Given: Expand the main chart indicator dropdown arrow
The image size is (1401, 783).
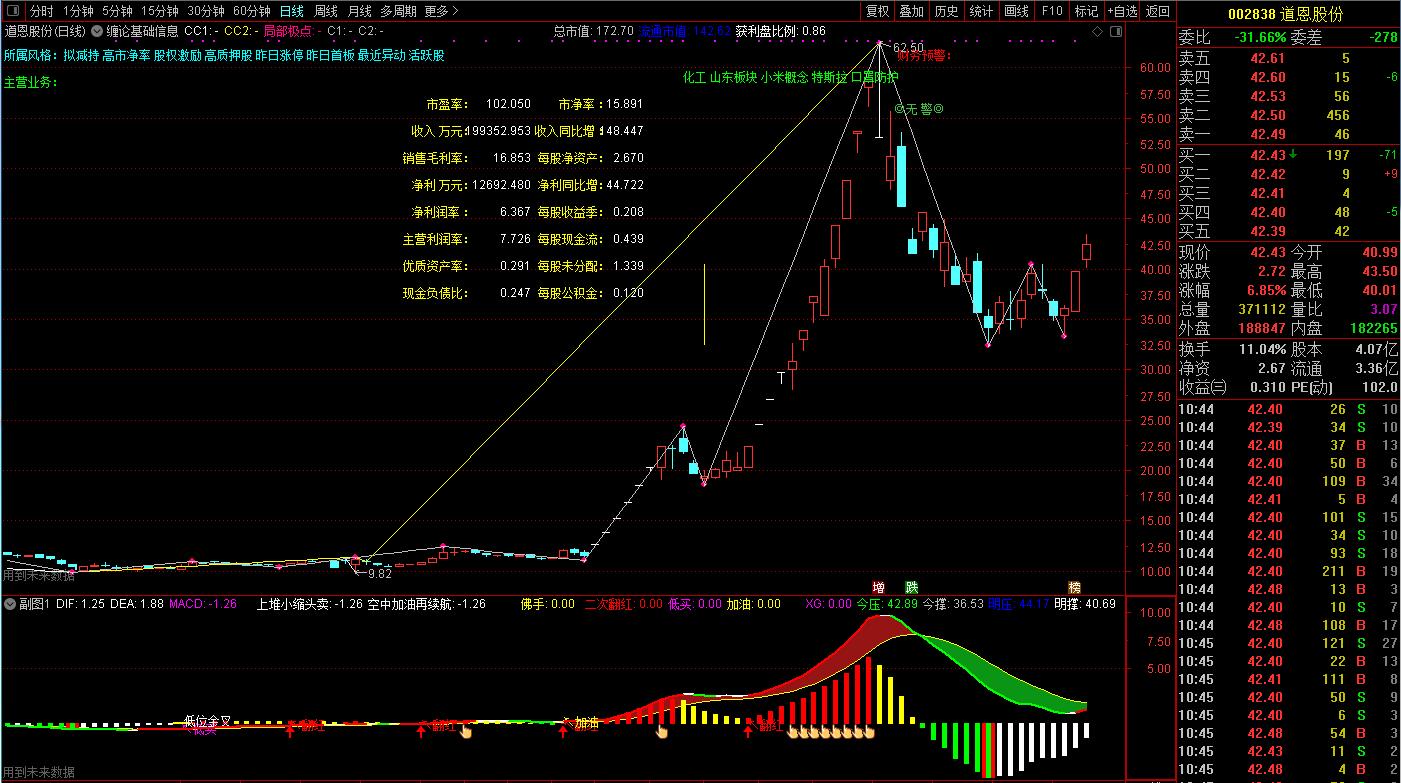Looking at the screenshot, I should 96,31.
